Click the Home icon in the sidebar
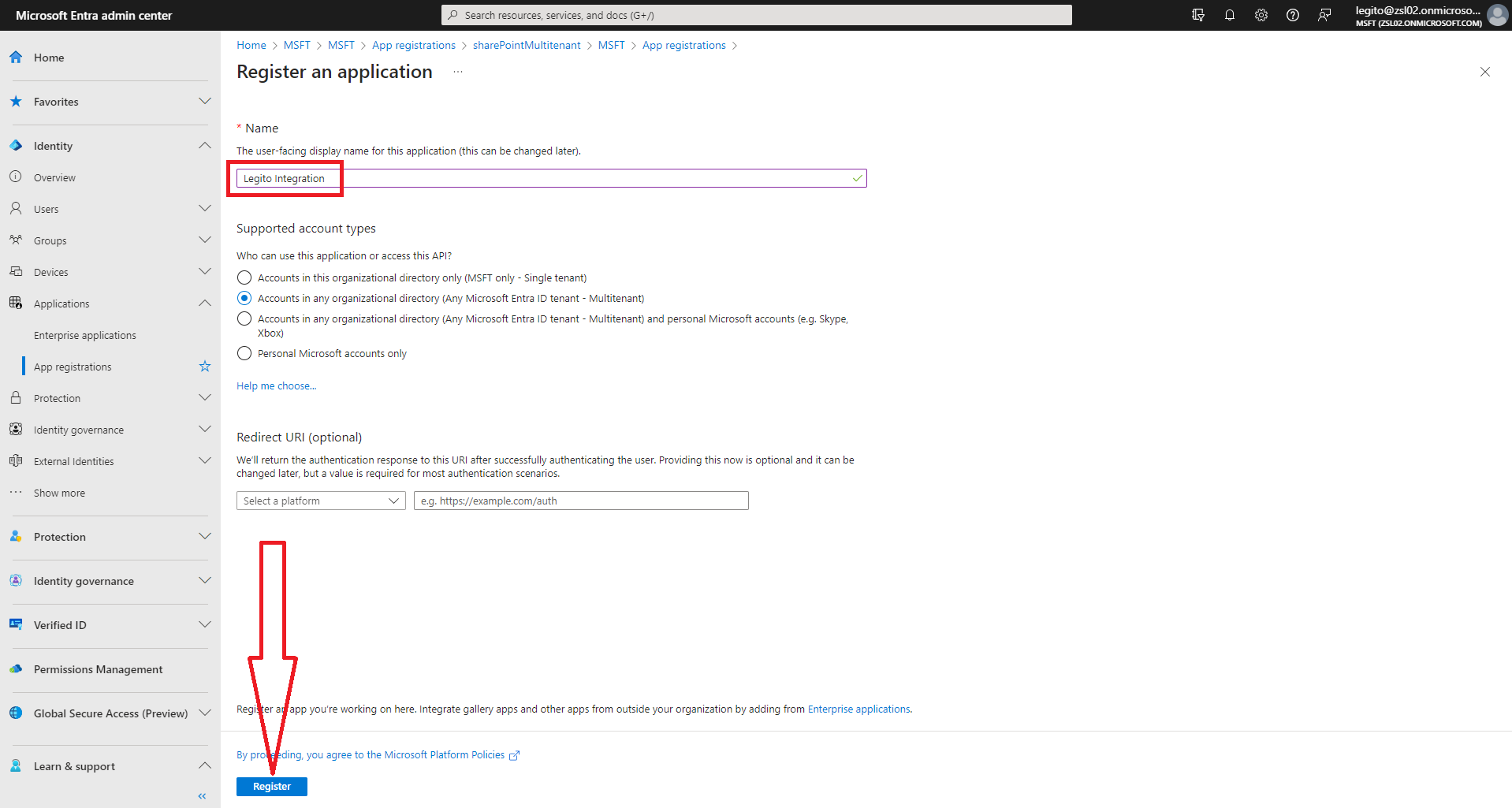 (x=16, y=57)
